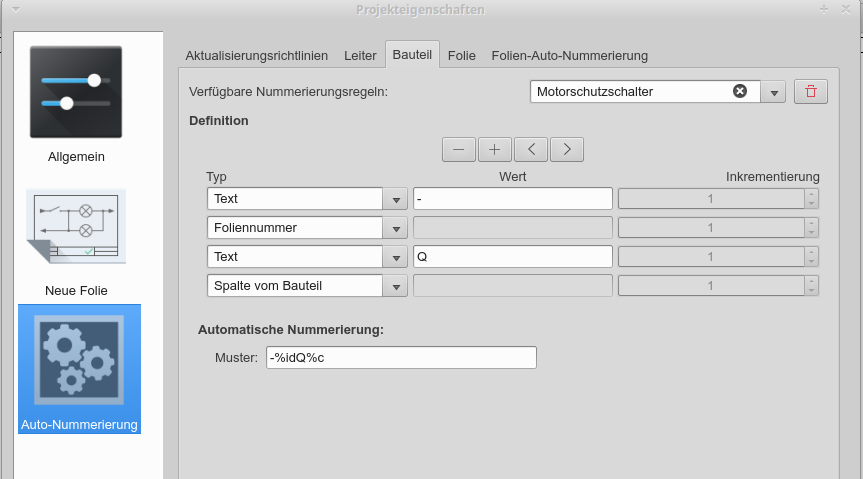Switch to the Leiter tab
This screenshot has height=479, width=863.
pos(360,56)
